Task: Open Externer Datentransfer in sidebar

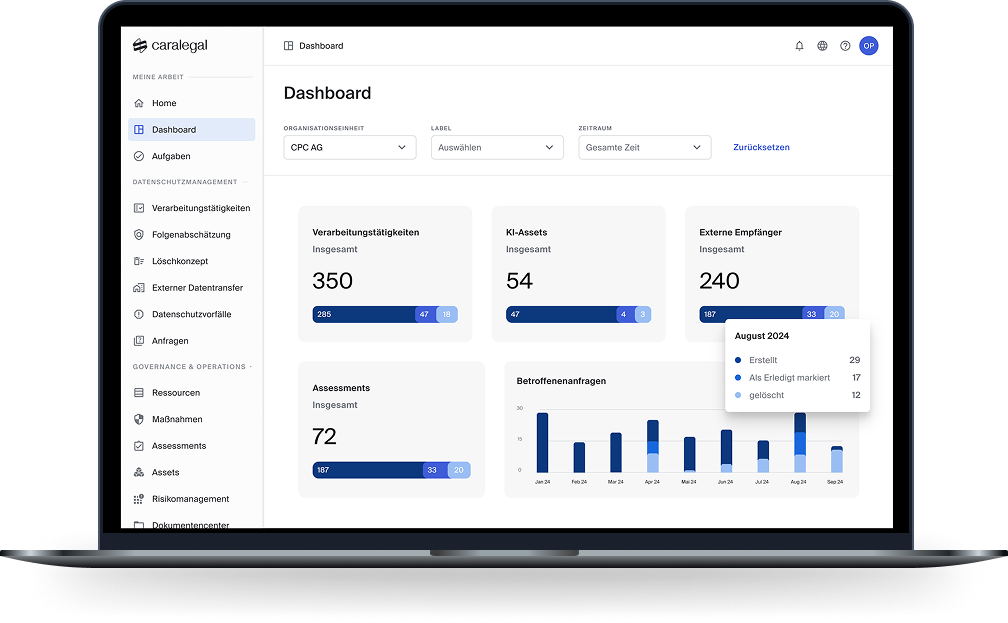Action: (192, 288)
